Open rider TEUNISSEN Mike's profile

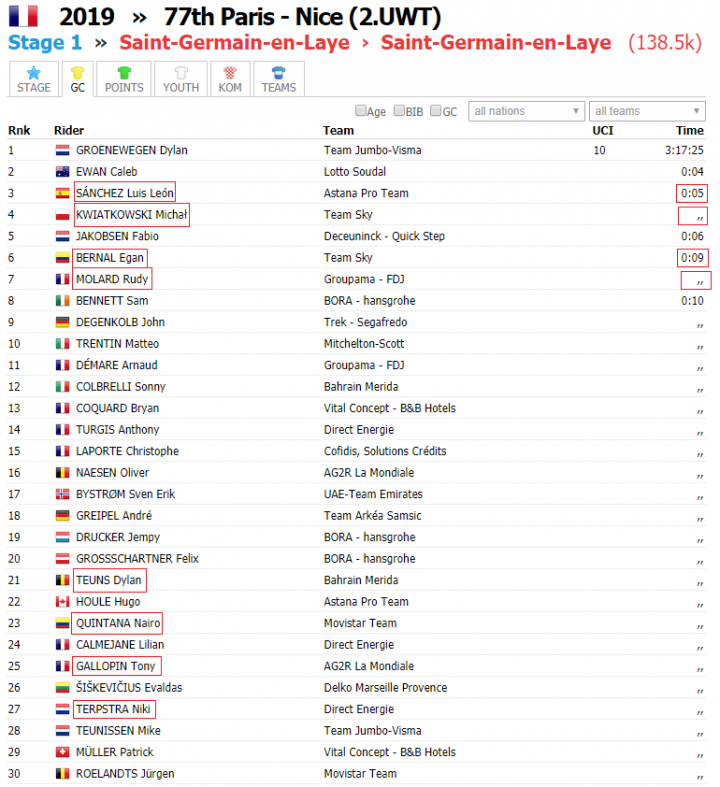tap(118, 731)
